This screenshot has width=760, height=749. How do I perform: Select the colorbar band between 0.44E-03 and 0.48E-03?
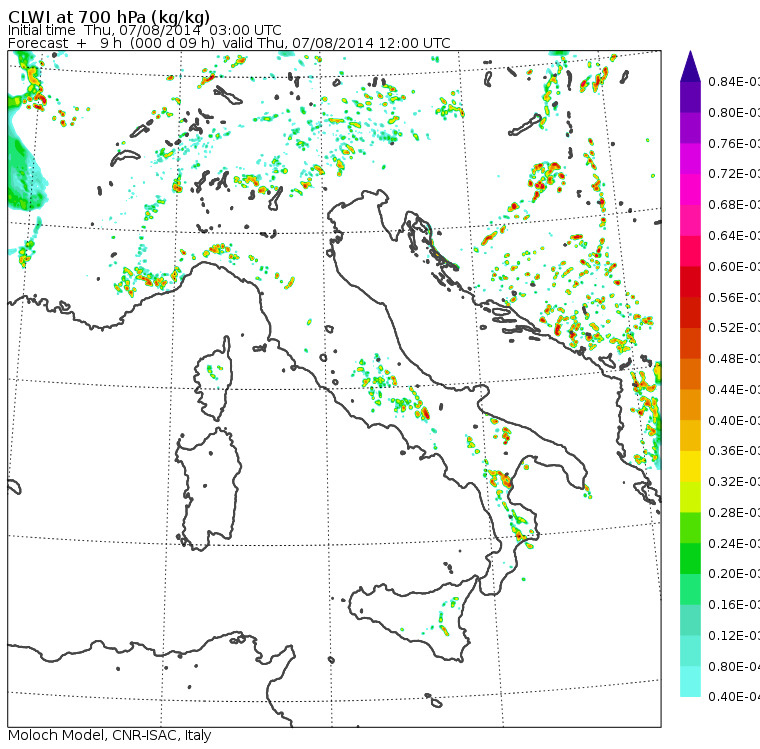click(690, 374)
